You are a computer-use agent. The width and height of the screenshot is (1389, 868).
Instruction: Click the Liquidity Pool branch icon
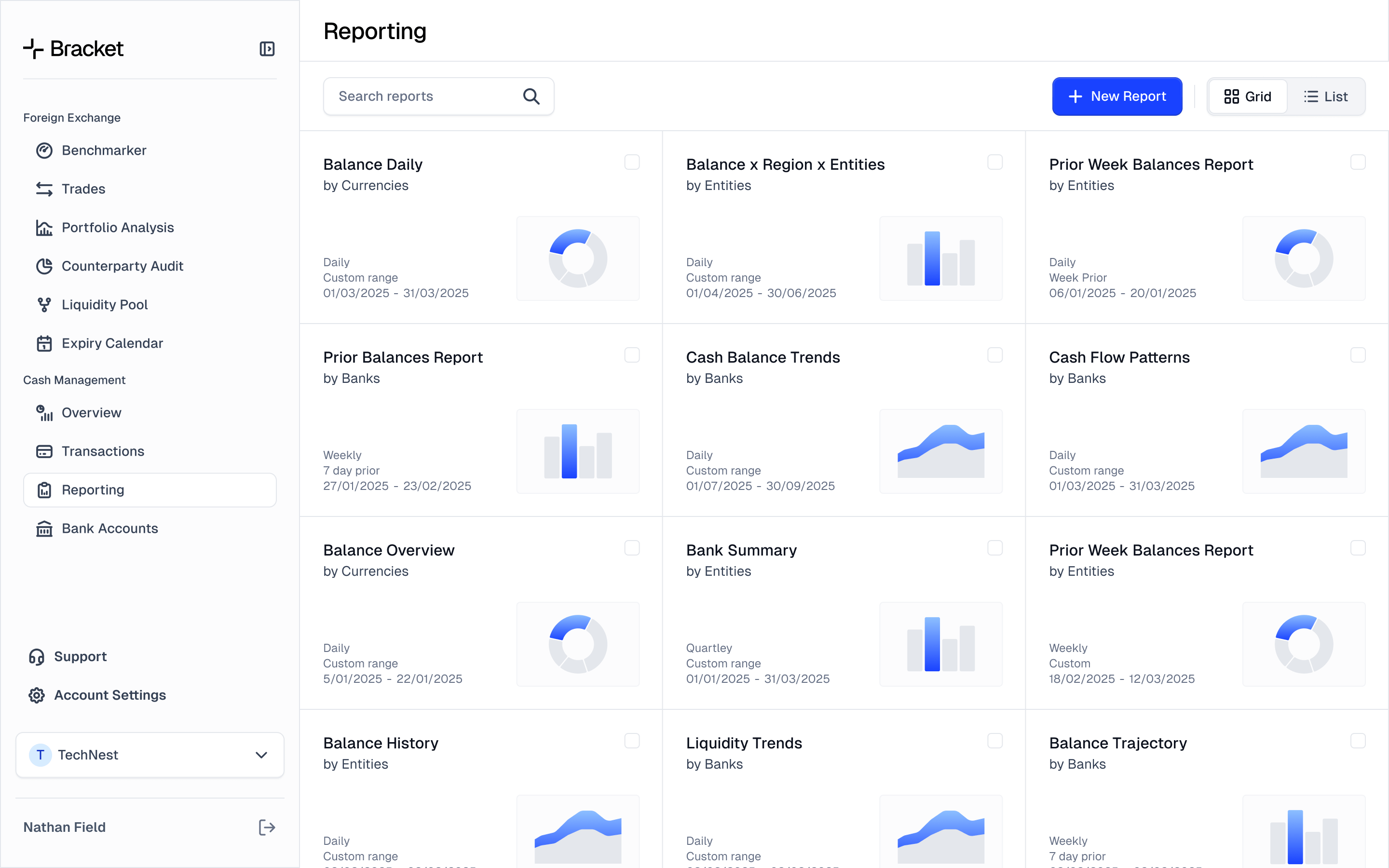pos(44,305)
